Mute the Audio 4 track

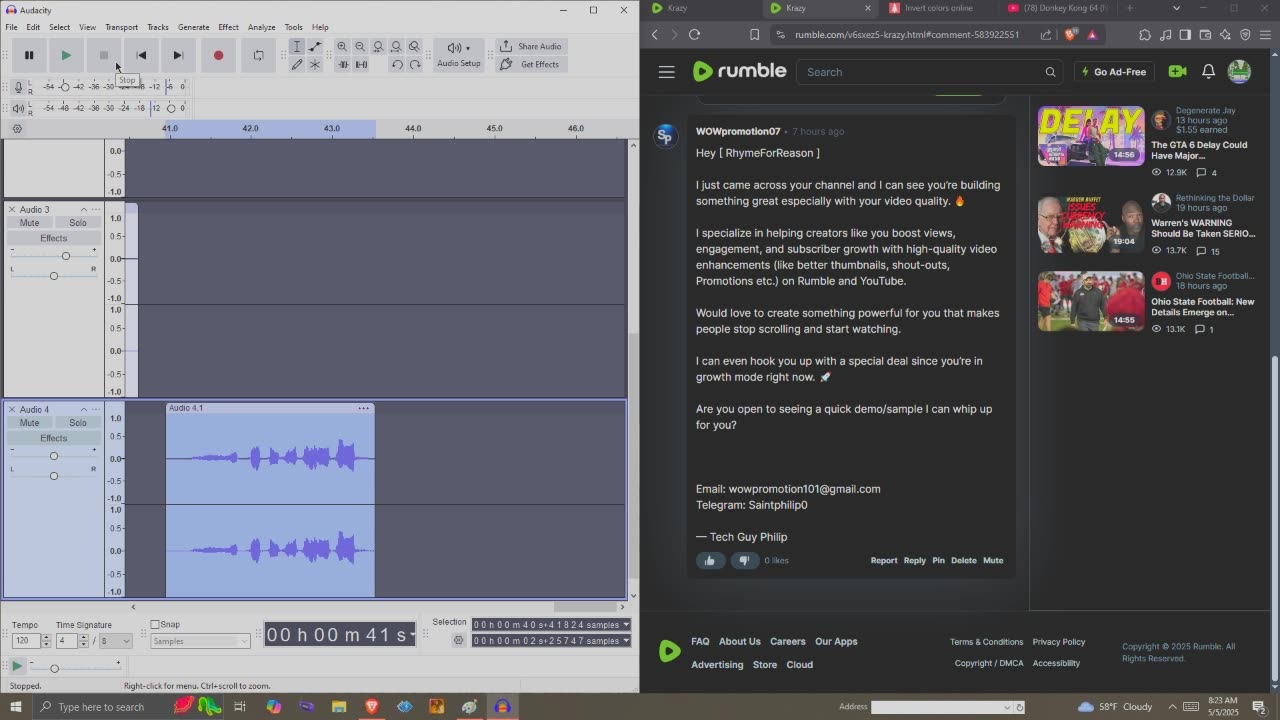click(x=30, y=423)
